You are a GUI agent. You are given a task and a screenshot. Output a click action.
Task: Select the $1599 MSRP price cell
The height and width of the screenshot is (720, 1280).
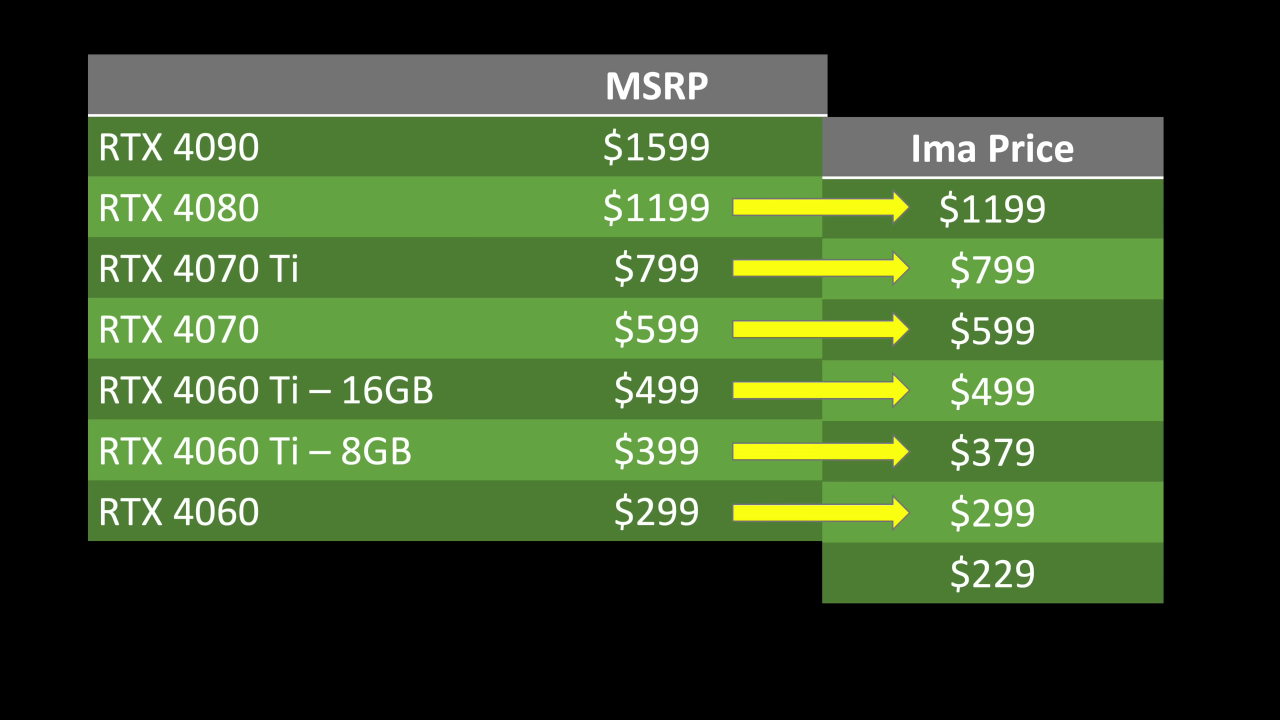656,148
